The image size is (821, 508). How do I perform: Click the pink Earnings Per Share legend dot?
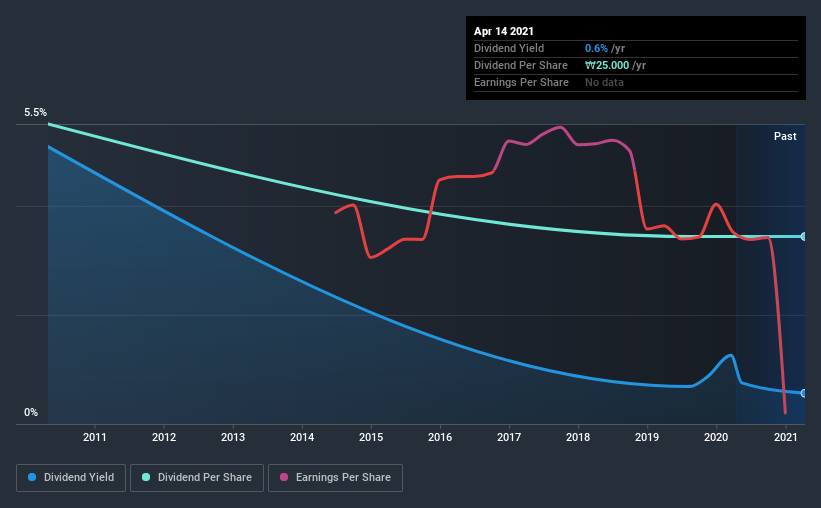[x=284, y=477]
